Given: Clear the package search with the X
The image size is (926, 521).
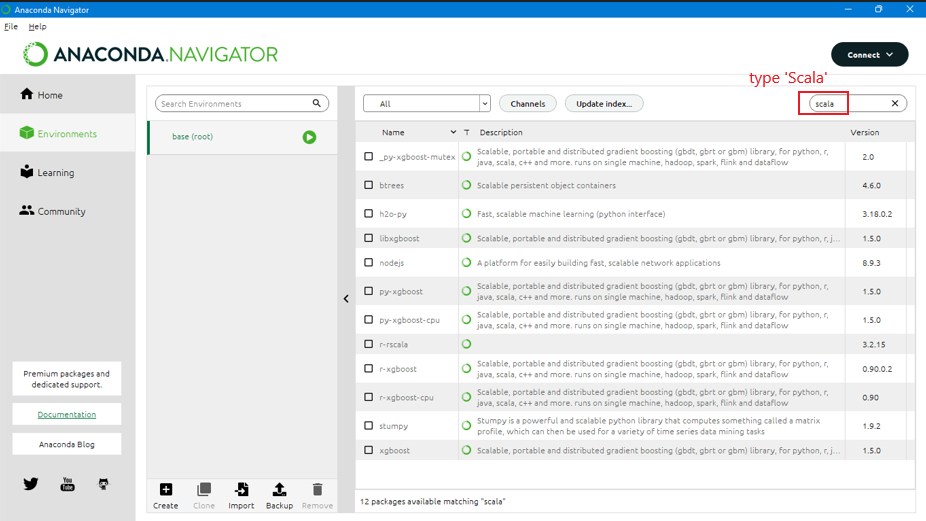Looking at the screenshot, I should [895, 103].
